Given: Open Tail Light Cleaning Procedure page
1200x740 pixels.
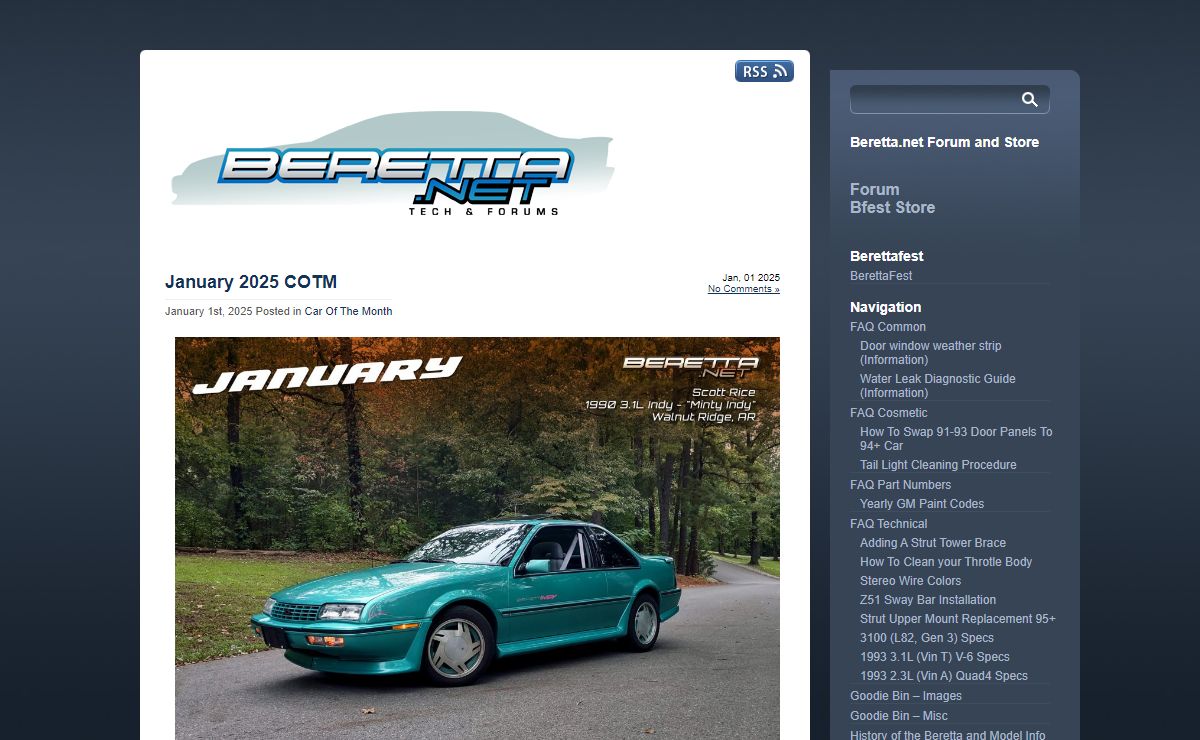Looking at the screenshot, I should click(x=938, y=465).
